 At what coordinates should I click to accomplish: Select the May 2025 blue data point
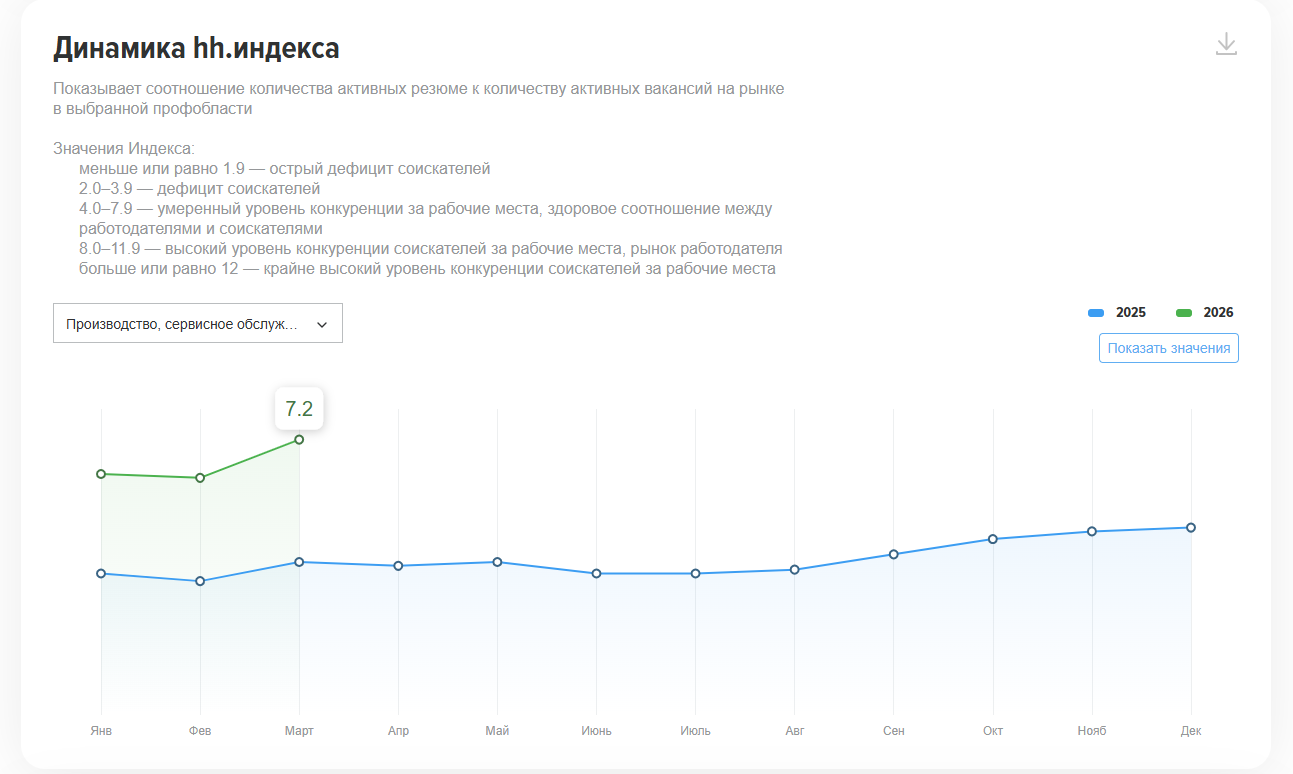tap(497, 562)
